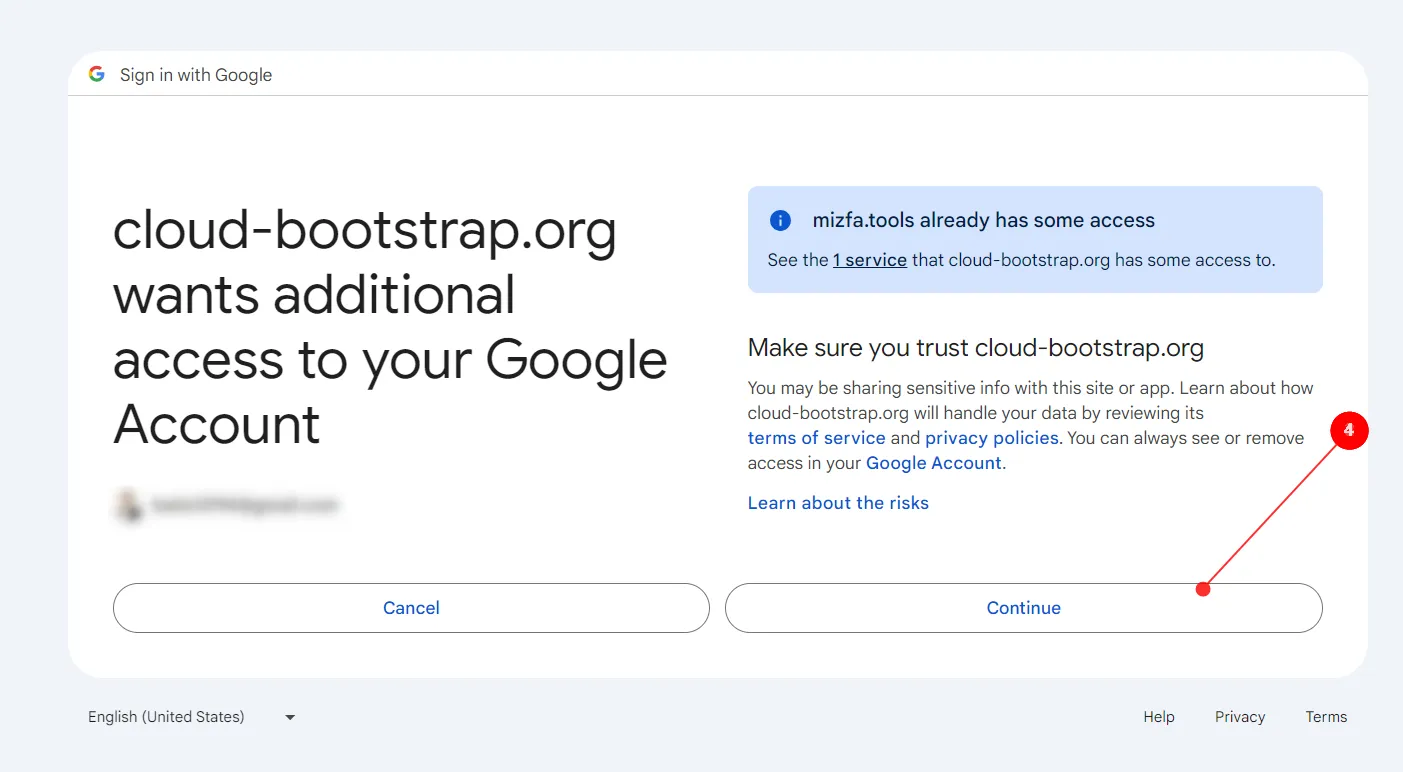Click the blurred account avatar
Screen dimensions: 1403x772
point(127,506)
